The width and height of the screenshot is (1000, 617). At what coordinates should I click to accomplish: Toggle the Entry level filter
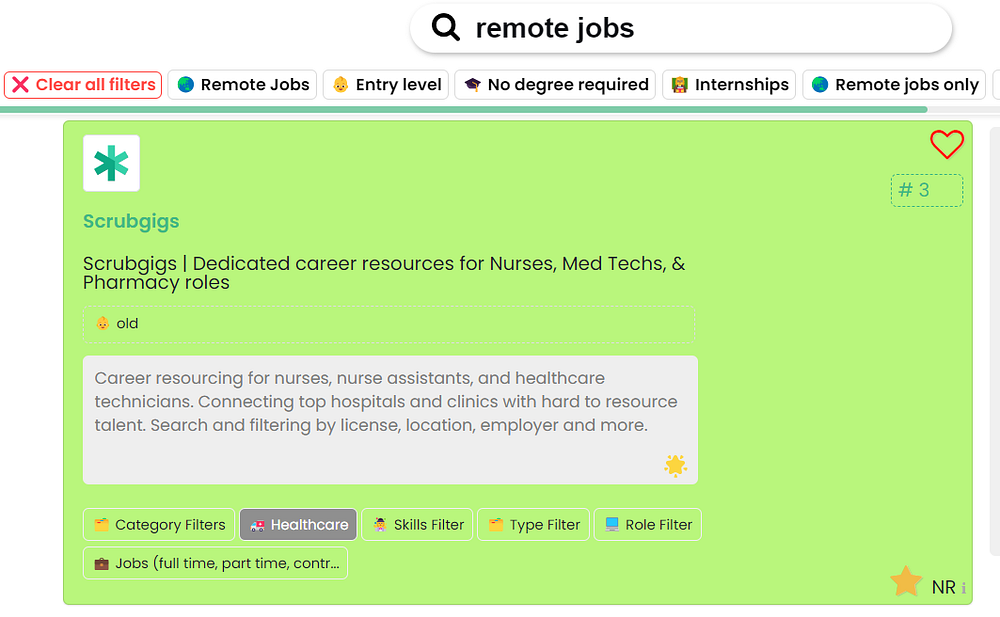click(386, 85)
